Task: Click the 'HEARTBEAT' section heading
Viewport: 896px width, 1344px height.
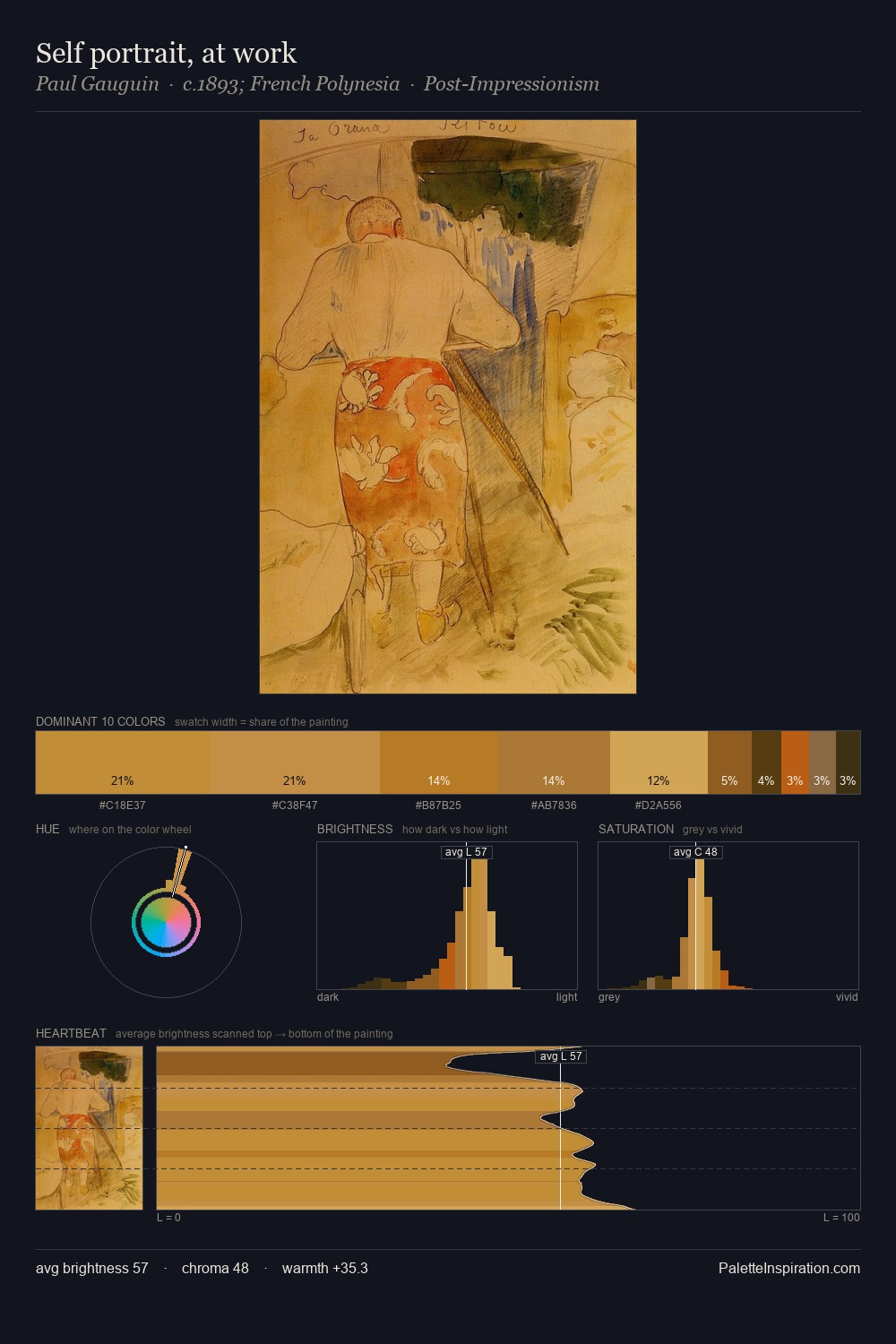Action: [71, 1033]
